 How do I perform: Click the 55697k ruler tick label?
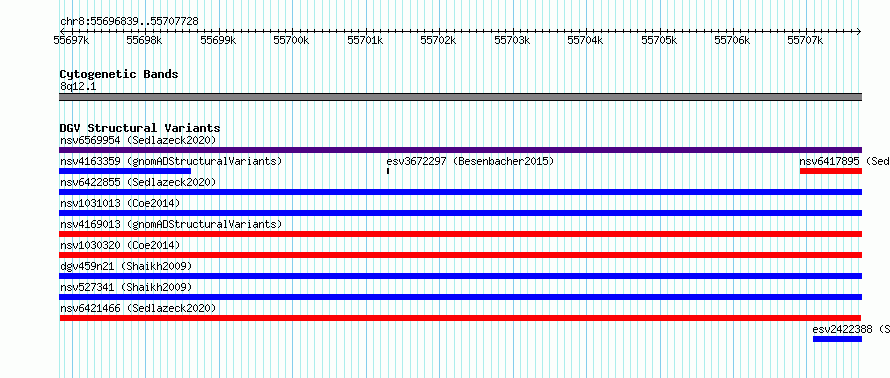click(x=71, y=40)
